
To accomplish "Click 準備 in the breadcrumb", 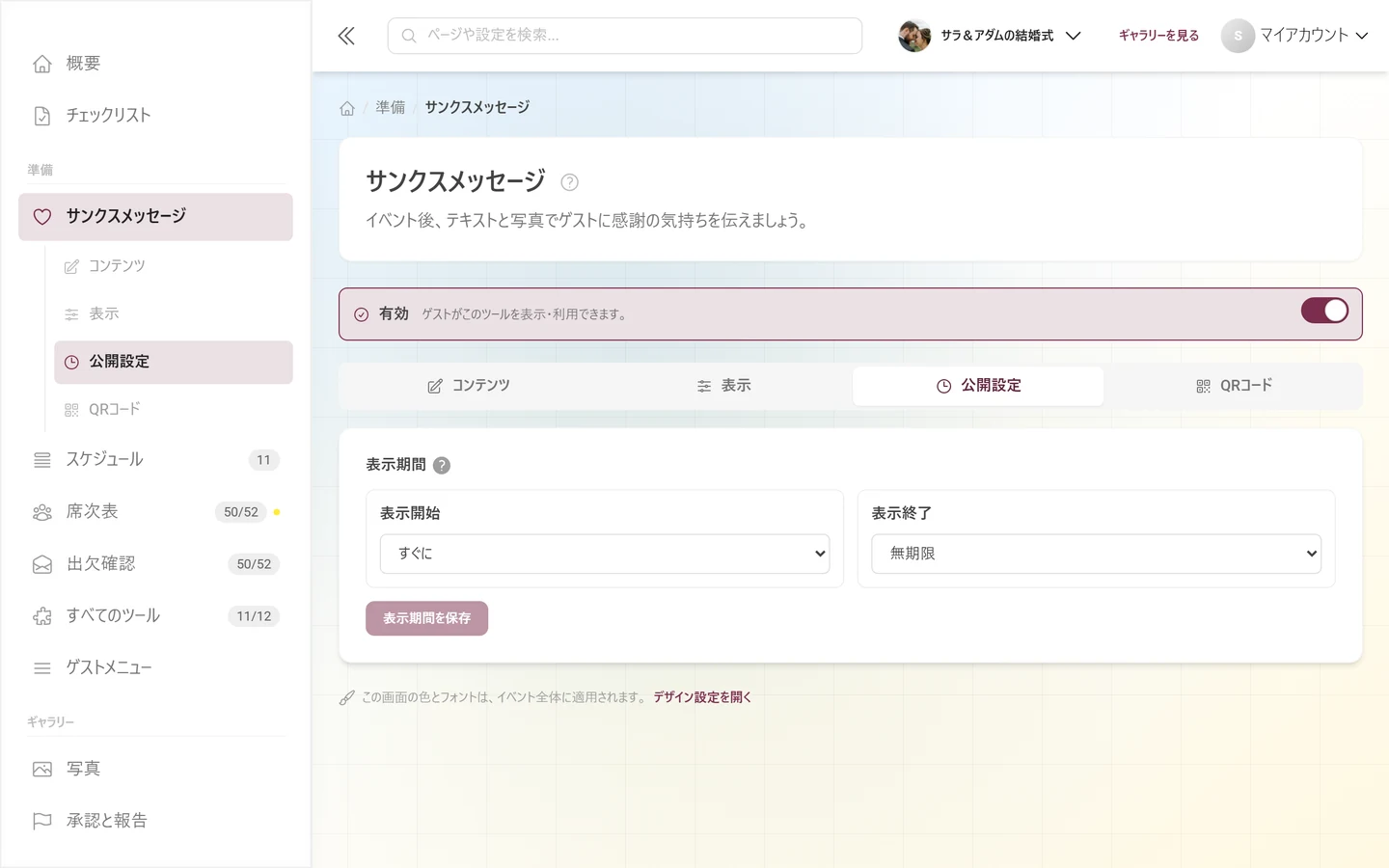I will (391, 108).
